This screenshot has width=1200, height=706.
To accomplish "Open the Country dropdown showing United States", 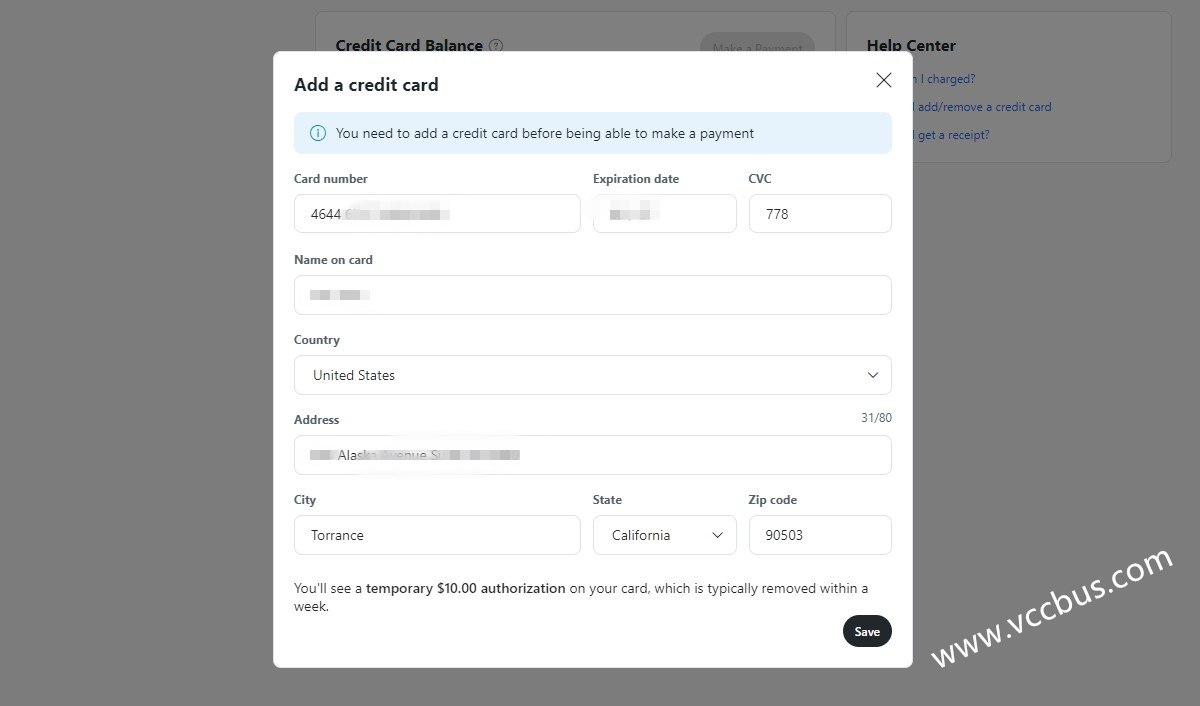I will click(592, 375).
